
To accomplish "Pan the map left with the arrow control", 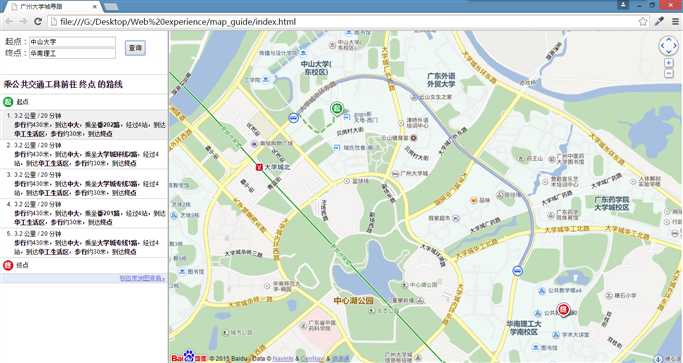I will (663, 46).
